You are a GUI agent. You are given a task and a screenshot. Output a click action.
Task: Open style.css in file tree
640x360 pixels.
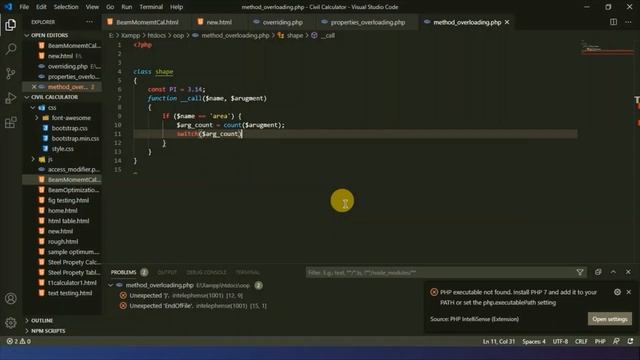pos(62,149)
